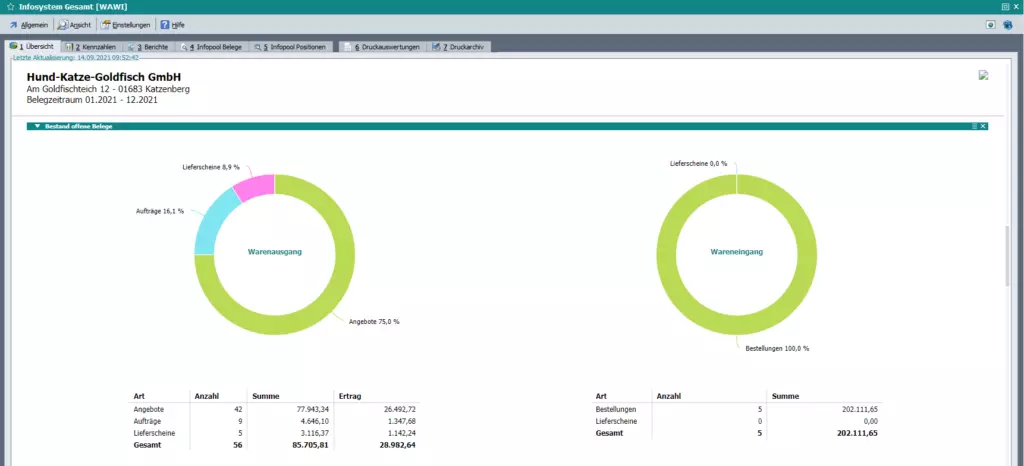Click the favorite star icon in title bar
The height and width of the screenshot is (466, 1024).
(x=9, y=6)
